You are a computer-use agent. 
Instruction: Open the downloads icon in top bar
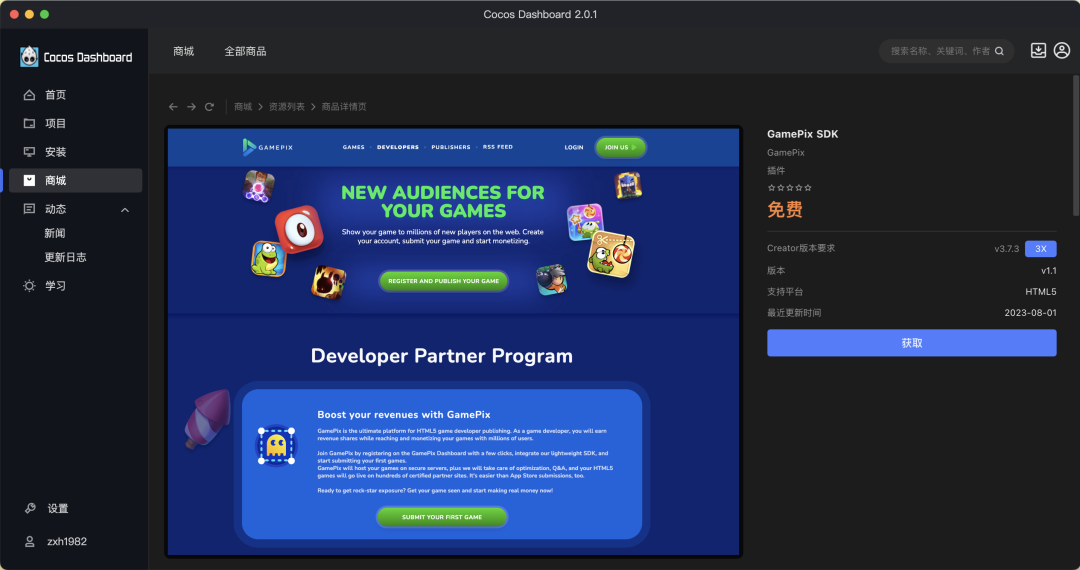coord(1038,50)
